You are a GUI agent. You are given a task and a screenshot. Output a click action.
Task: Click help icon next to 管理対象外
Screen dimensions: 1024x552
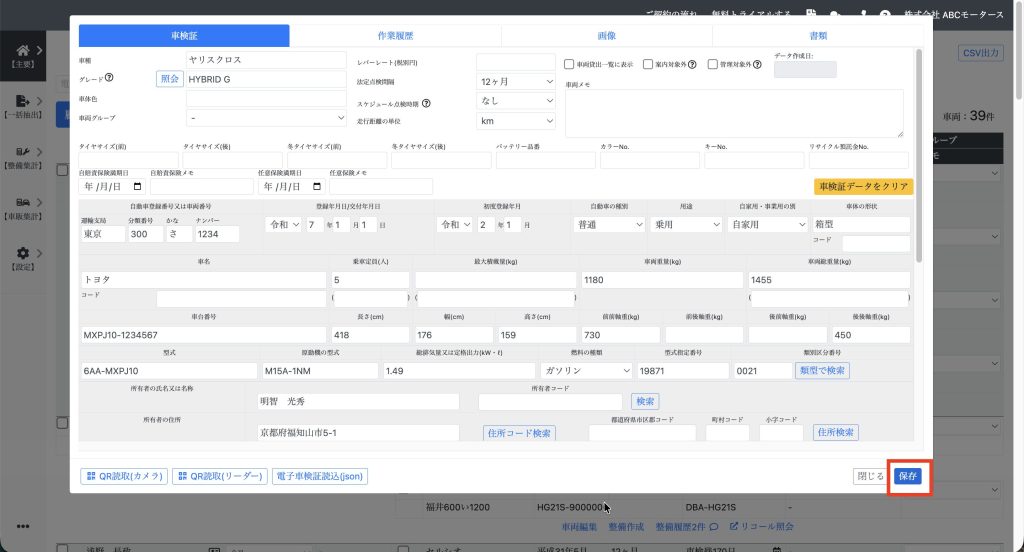point(757,65)
